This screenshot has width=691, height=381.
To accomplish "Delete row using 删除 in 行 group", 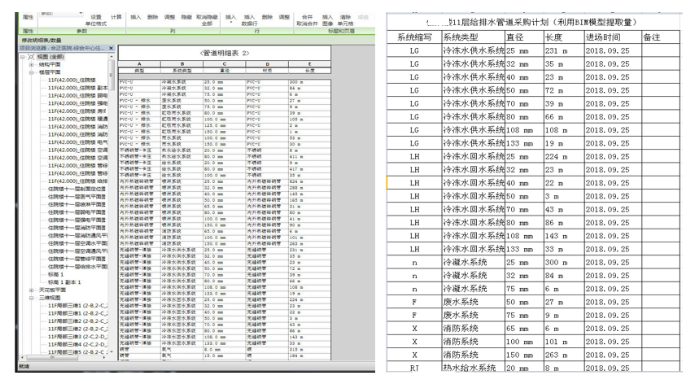I will point(267,17).
